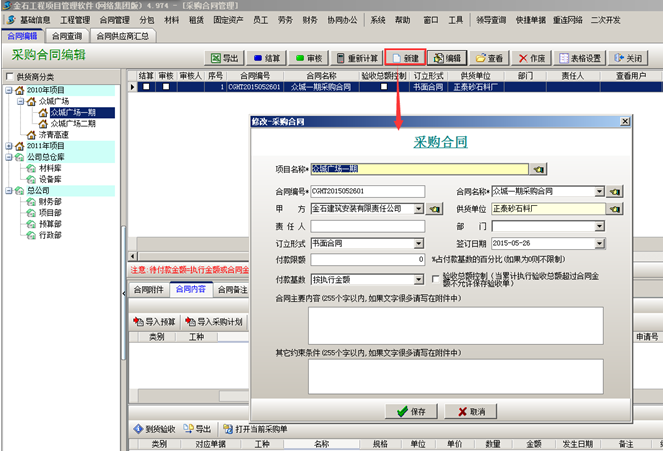Toggle the 供货商分类 checkbox

coord(10,76)
